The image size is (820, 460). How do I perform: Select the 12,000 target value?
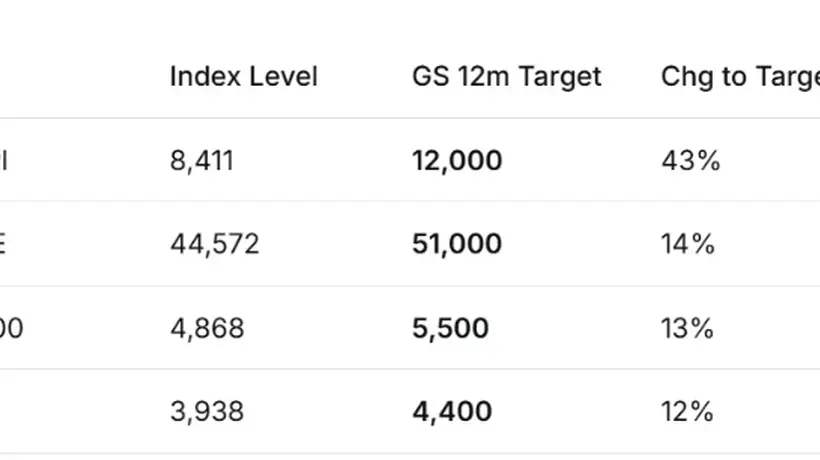(457, 160)
